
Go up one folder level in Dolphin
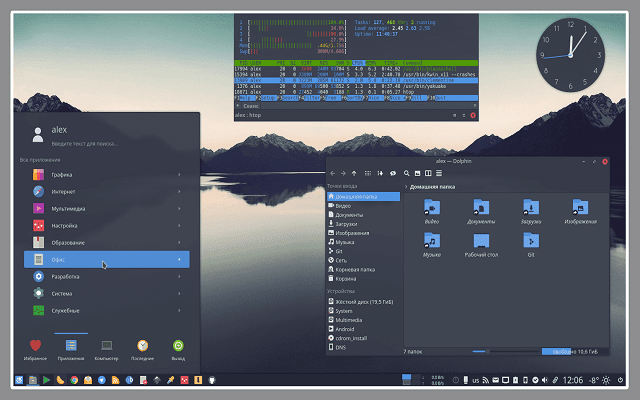click(354, 173)
